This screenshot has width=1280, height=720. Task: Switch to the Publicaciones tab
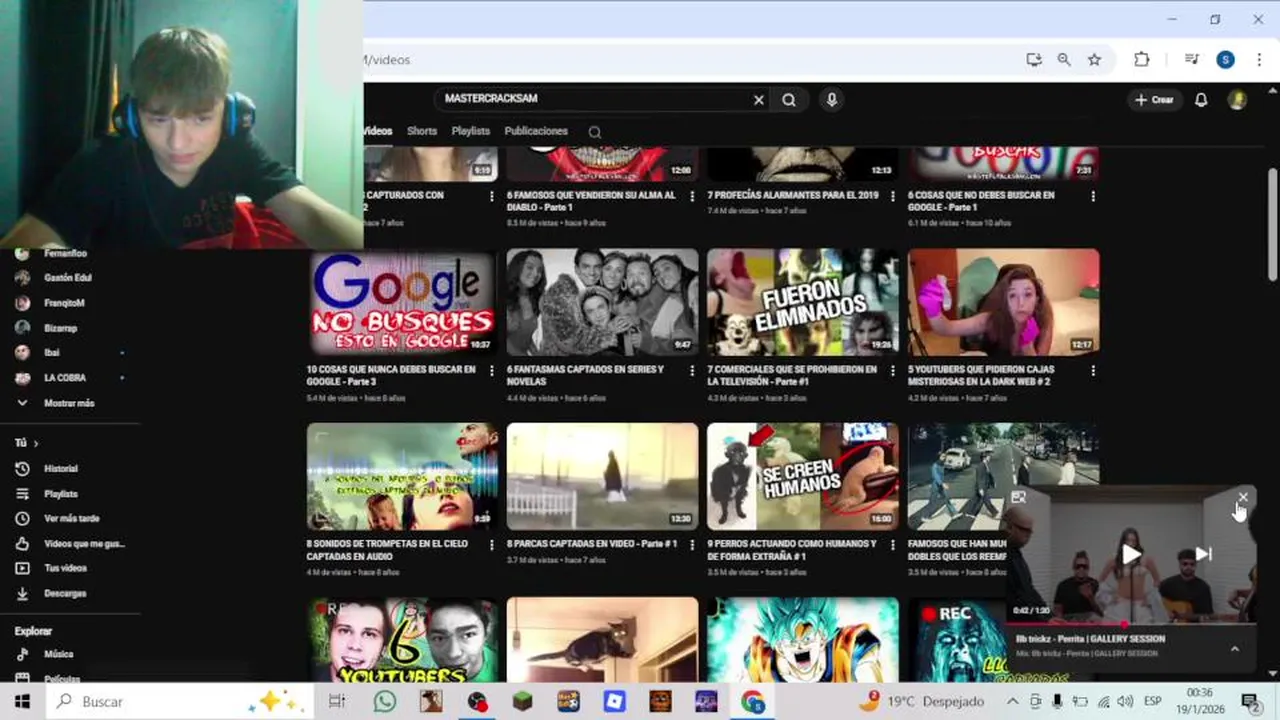point(536,131)
